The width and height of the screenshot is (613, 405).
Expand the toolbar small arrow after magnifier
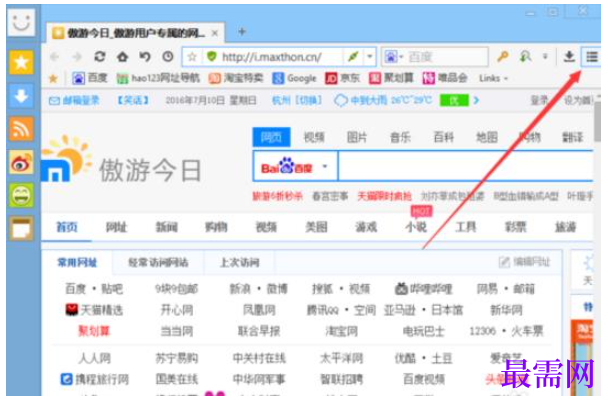pos(545,57)
